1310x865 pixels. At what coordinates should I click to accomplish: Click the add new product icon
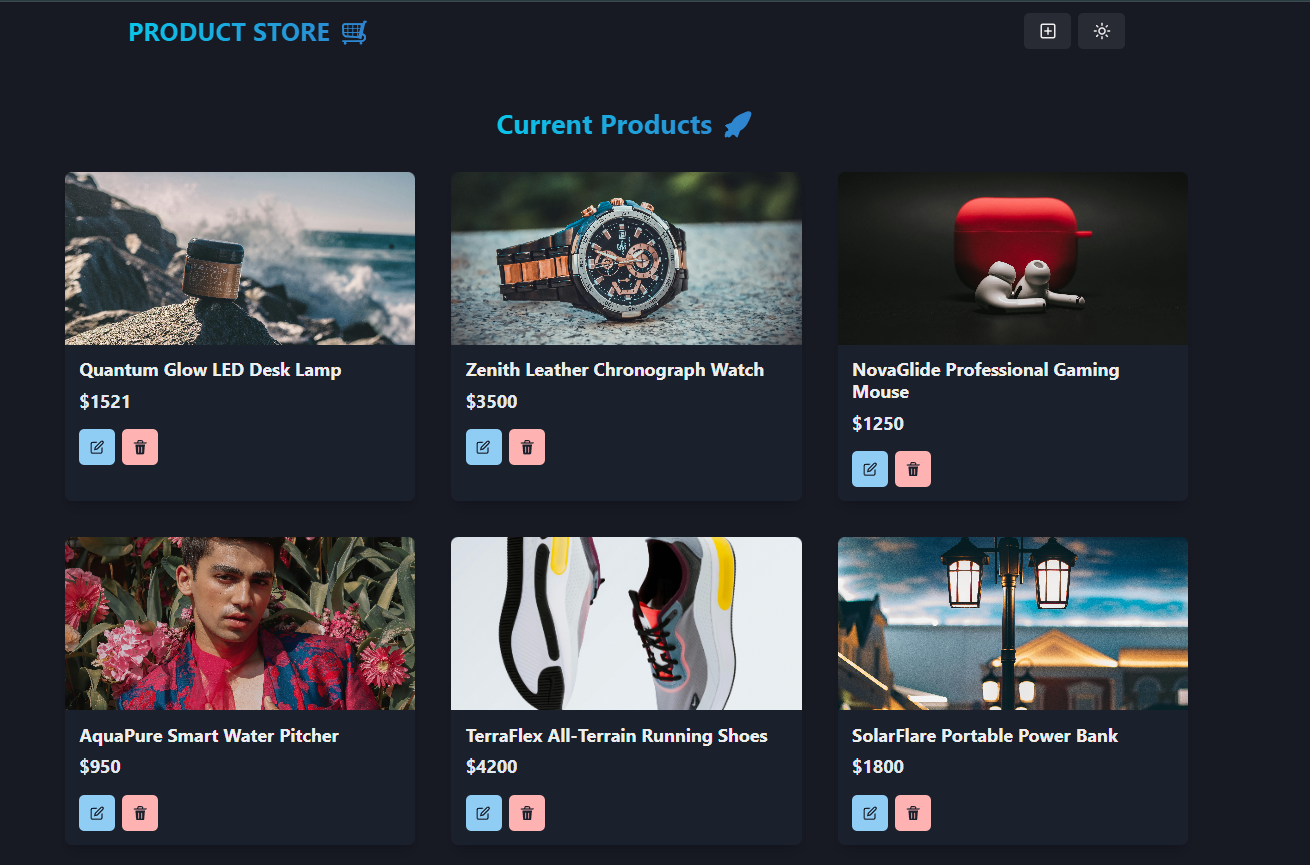click(x=1047, y=31)
